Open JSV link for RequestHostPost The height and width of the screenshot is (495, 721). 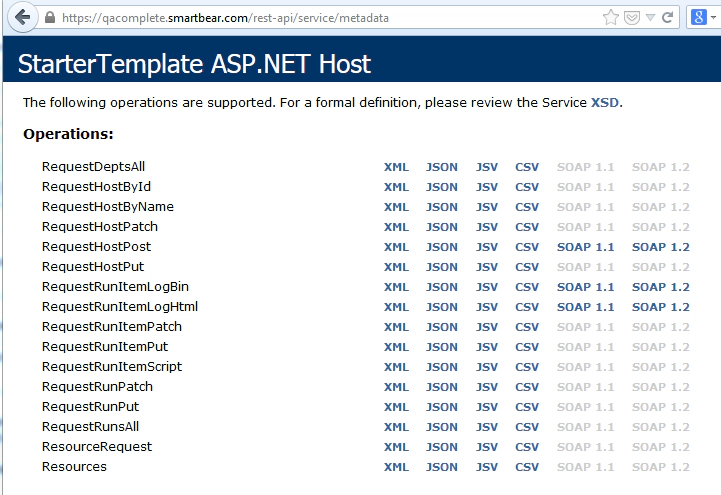coord(487,247)
